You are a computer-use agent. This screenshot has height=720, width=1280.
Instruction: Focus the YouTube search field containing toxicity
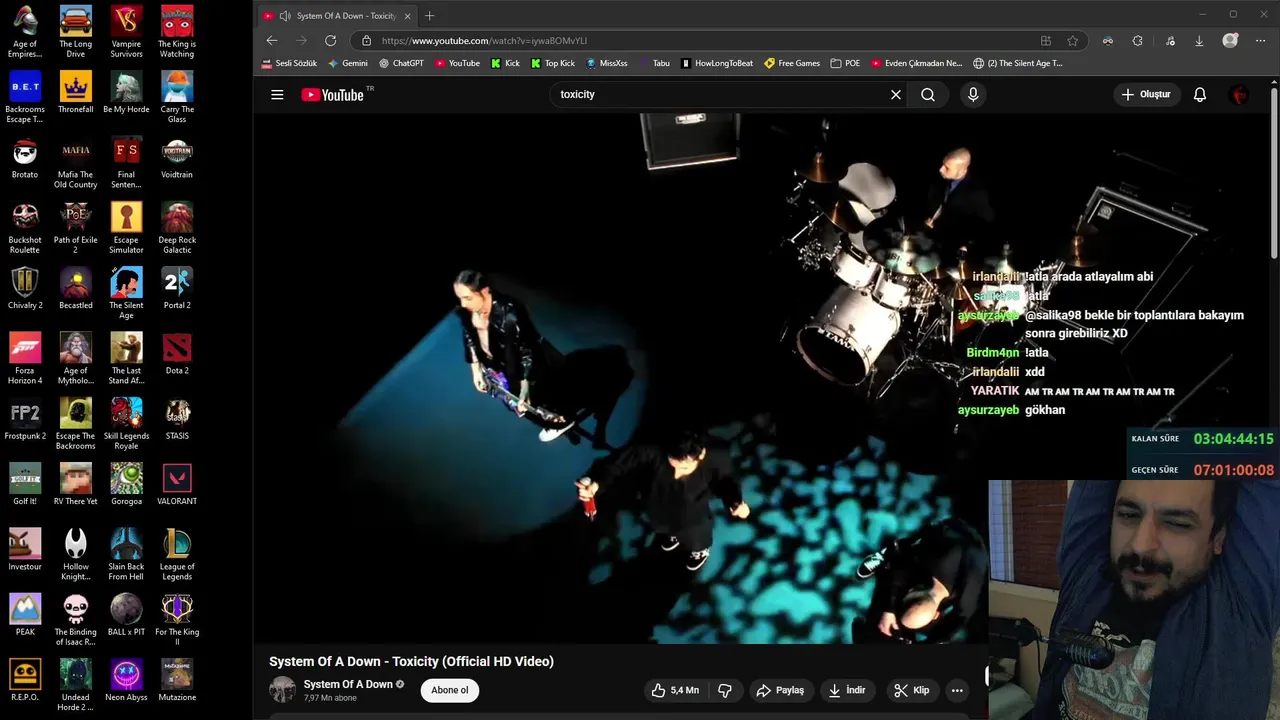tap(720, 95)
